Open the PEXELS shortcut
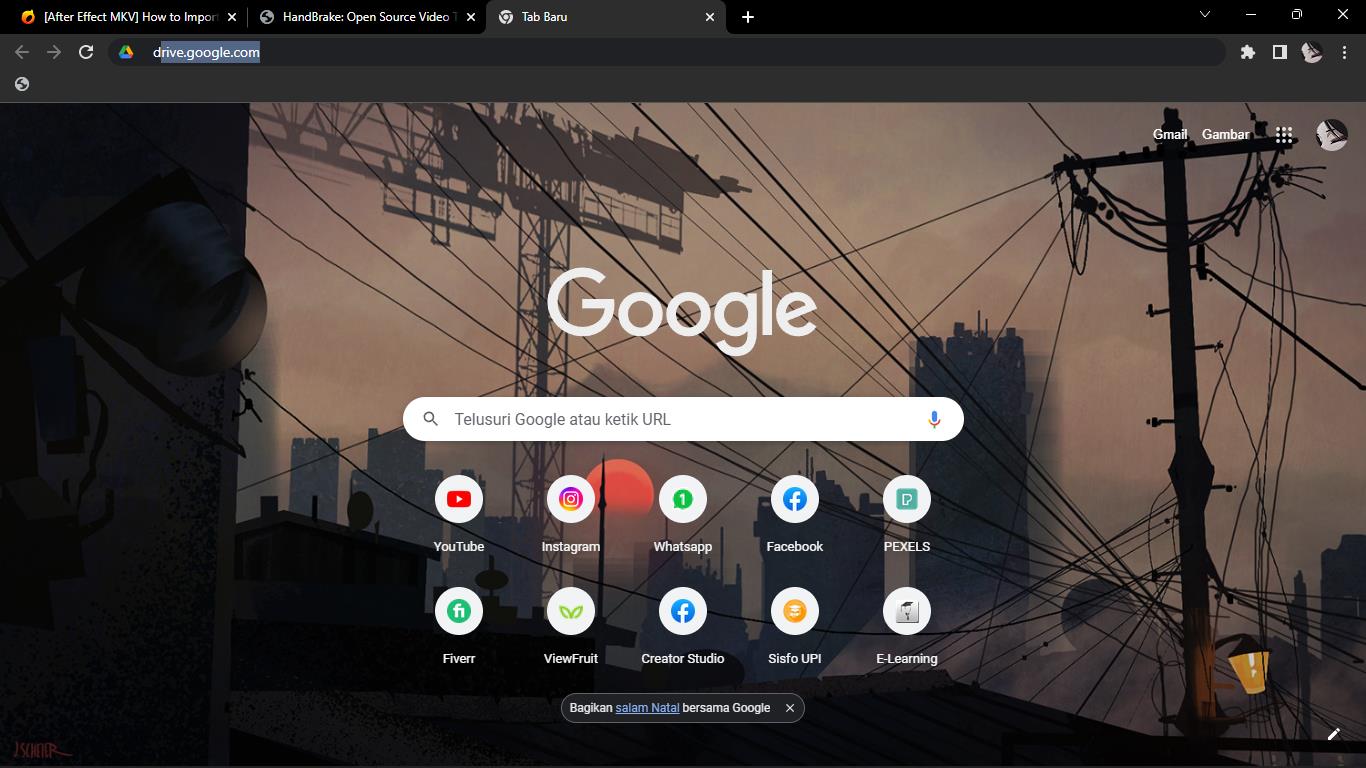1366x768 pixels. click(x=907, y=500)
